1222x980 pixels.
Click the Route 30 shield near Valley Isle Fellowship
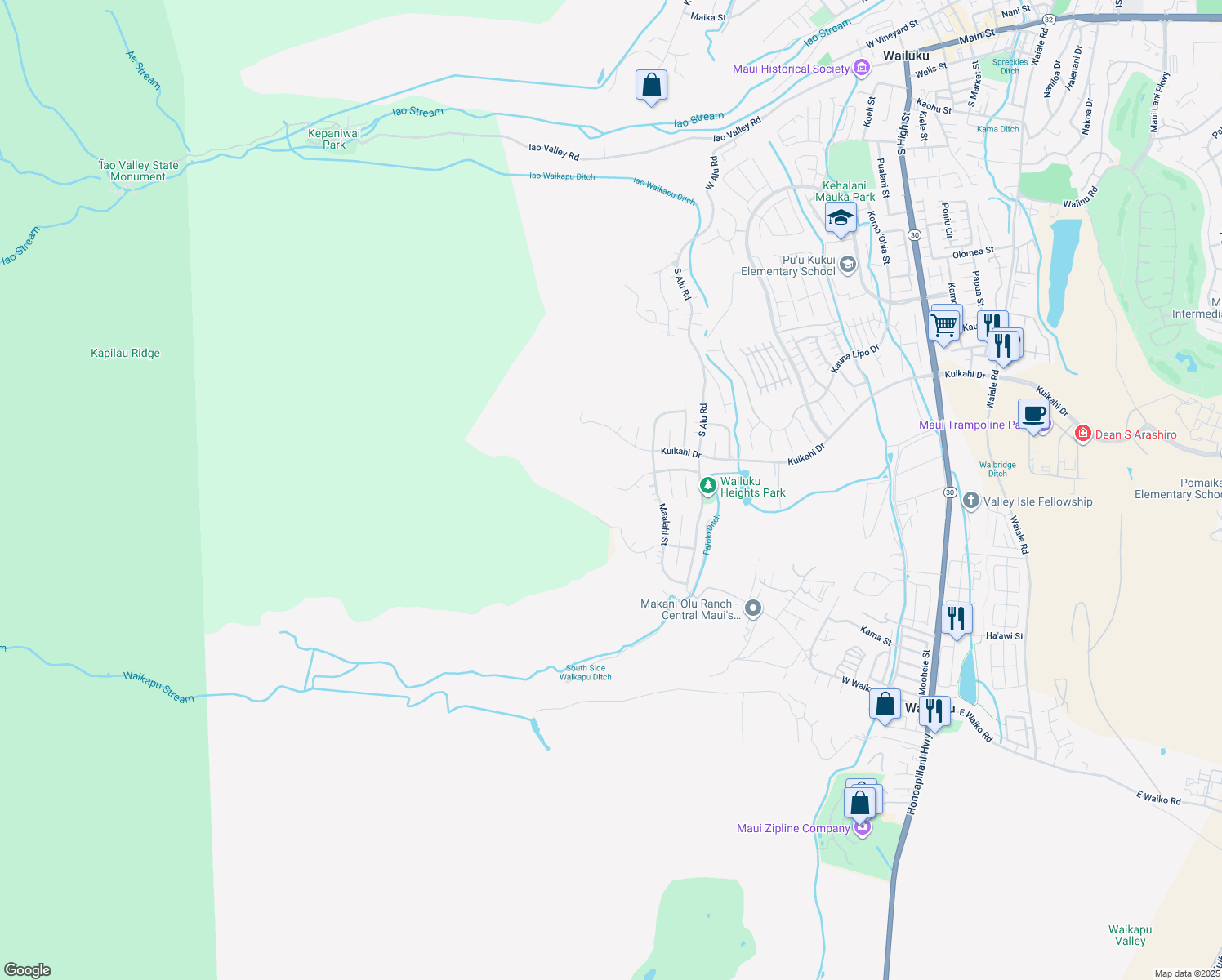click(x=950, y=492)
